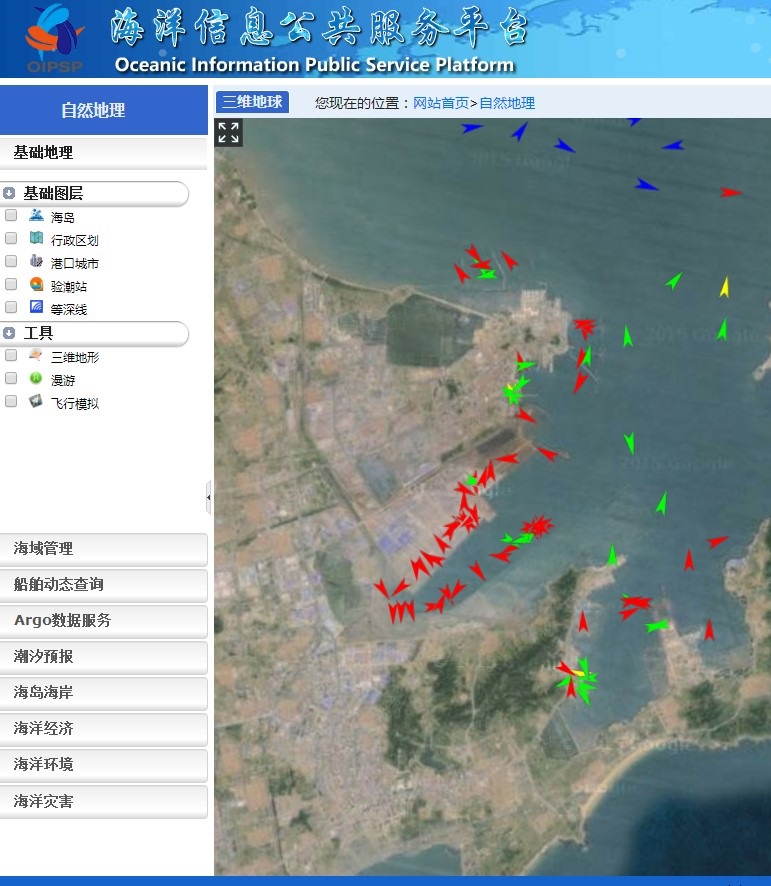Viewport: 771px width, 886px height.
Task: Collapse the 基础图层 section arrow
Action: coord(8,193)
